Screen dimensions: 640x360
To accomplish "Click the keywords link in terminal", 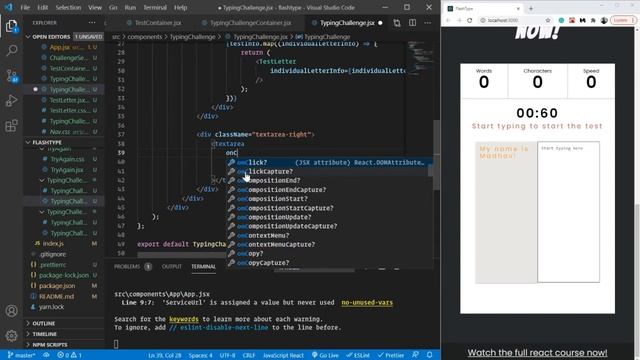I will [184, 319].
